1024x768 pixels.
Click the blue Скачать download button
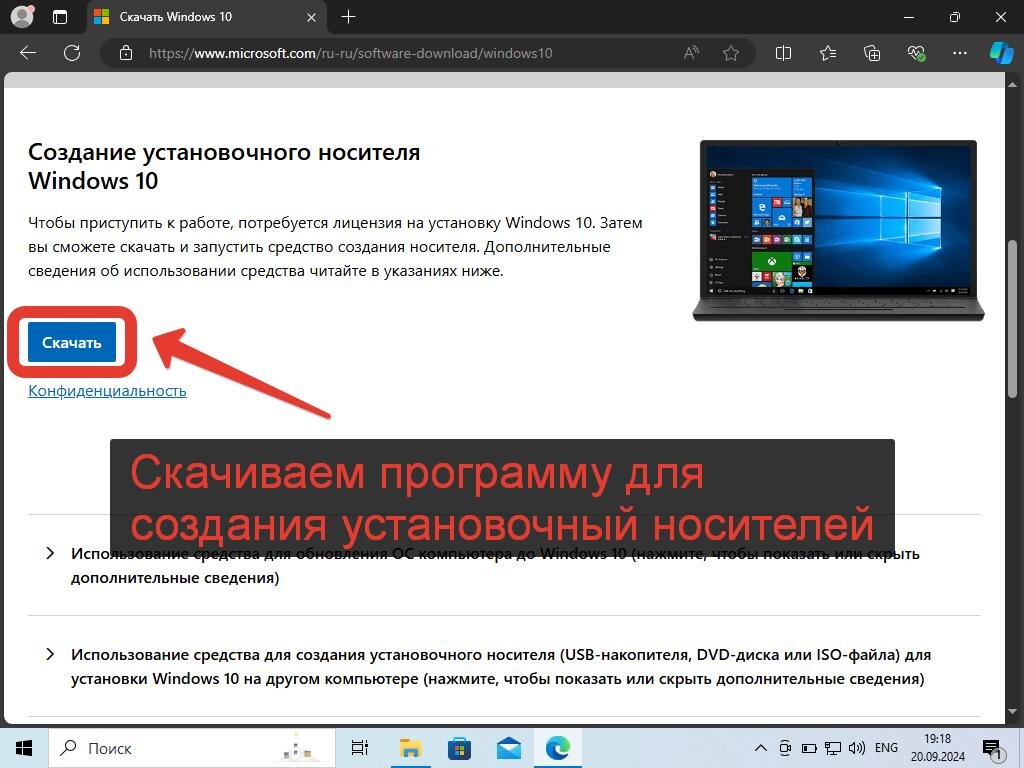click(71, 341)
